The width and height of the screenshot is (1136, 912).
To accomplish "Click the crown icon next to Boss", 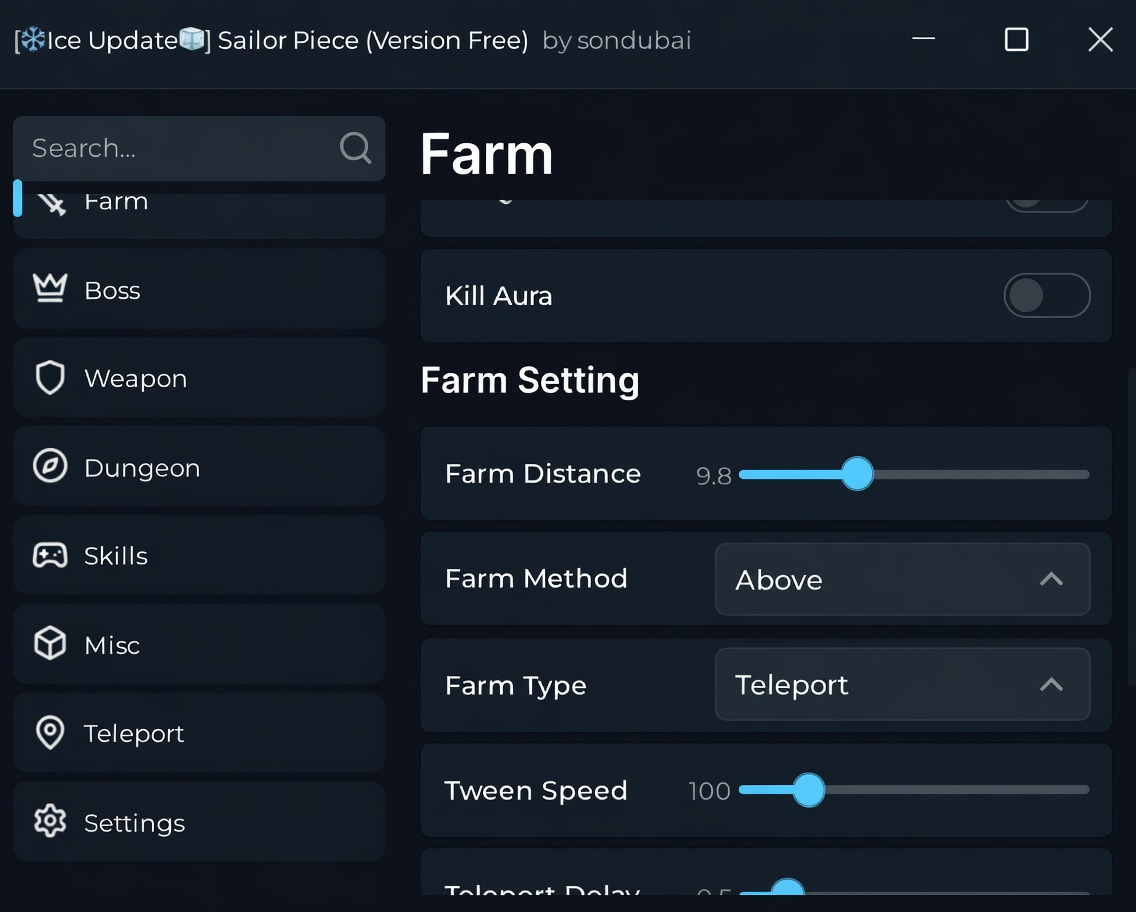I will (x=50, y=290).
